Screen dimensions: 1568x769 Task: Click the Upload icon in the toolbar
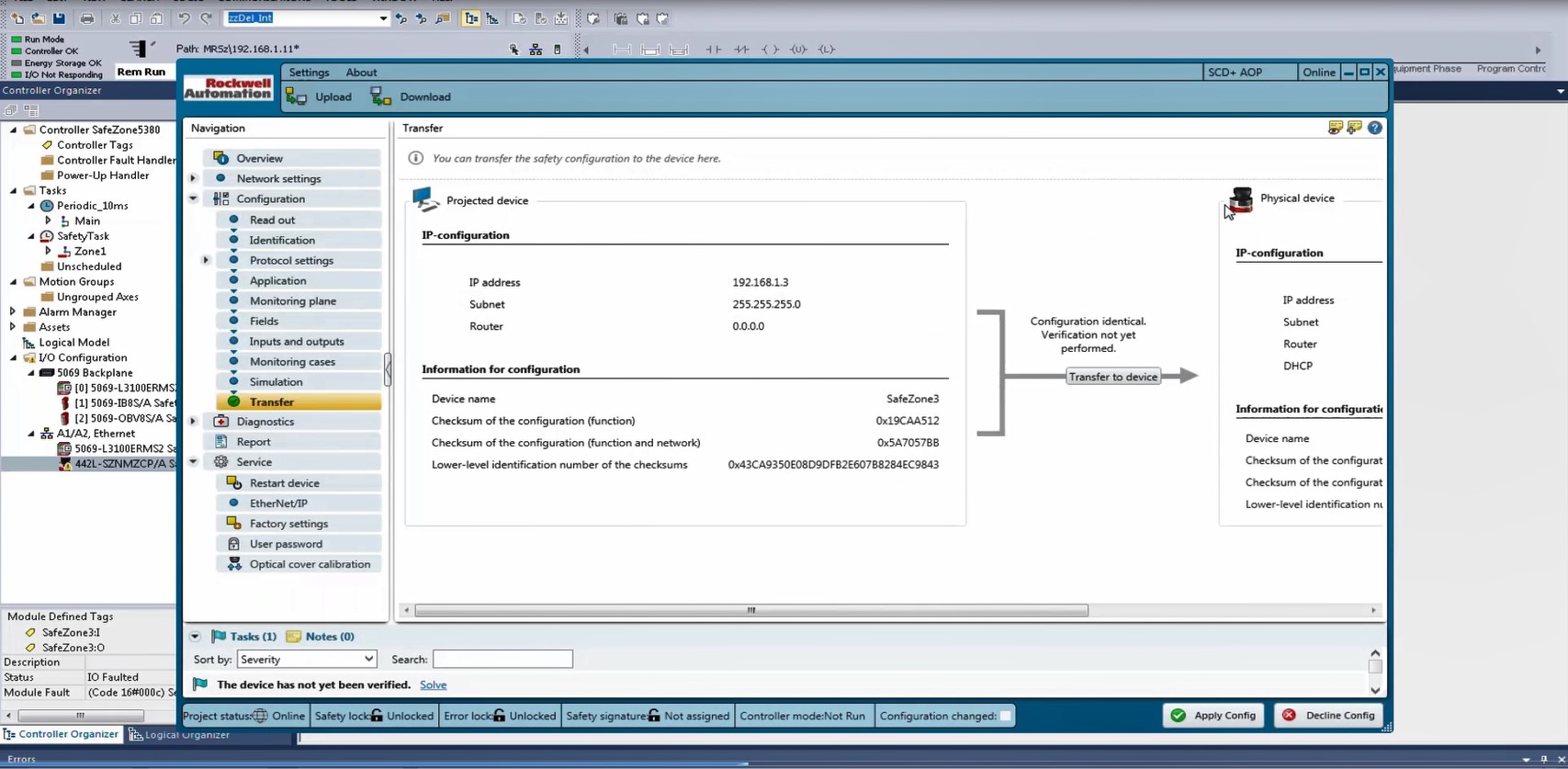pyautogui.click(x=297, y=96)
